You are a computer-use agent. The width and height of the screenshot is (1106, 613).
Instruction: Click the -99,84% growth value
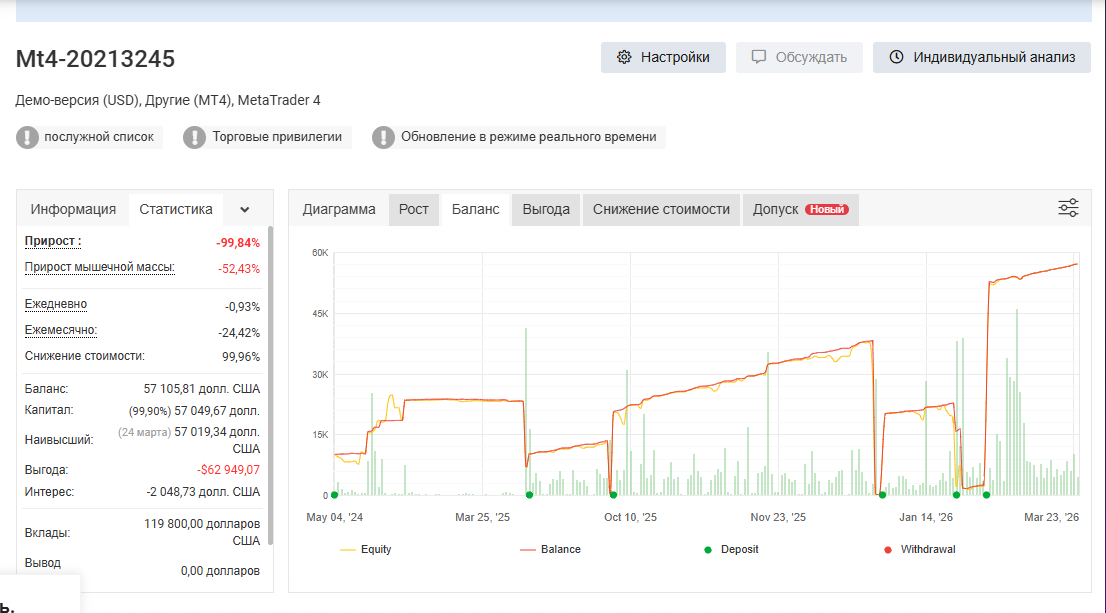pos(238,243)
